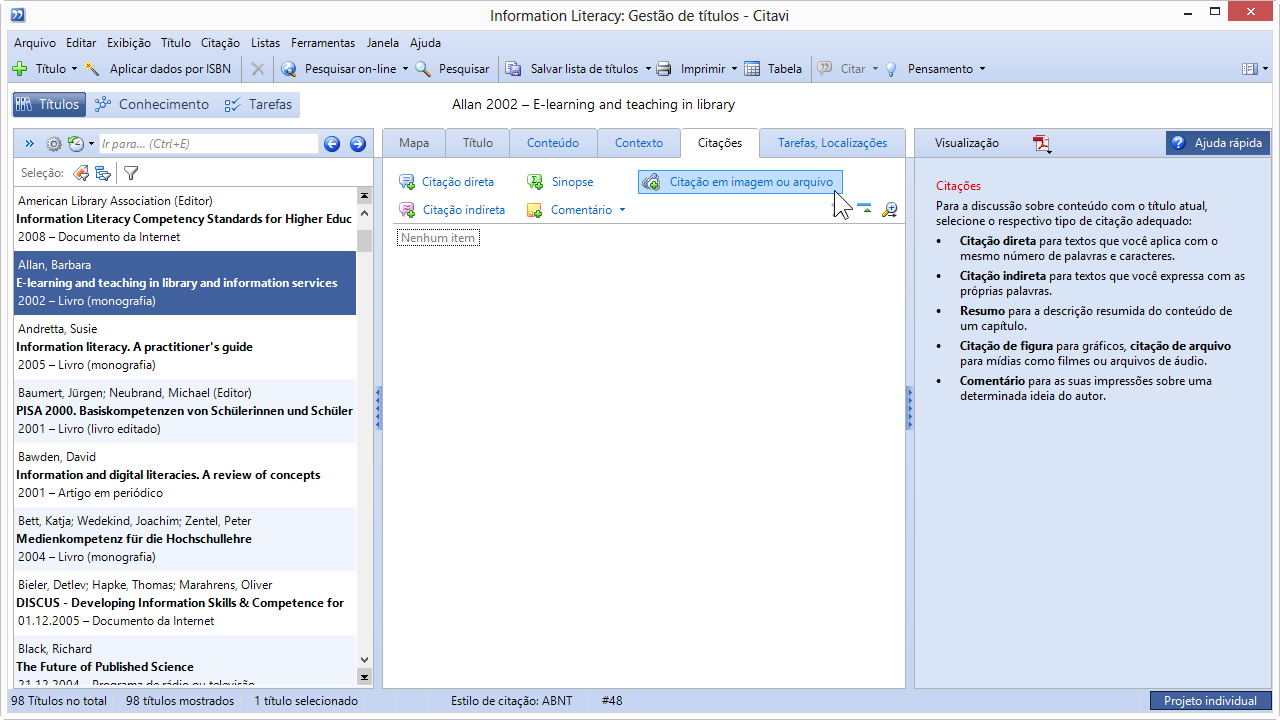Open the Visualização panel tab
The width and height of the screenshot is (1280, 720).
(x=967, y=143)
